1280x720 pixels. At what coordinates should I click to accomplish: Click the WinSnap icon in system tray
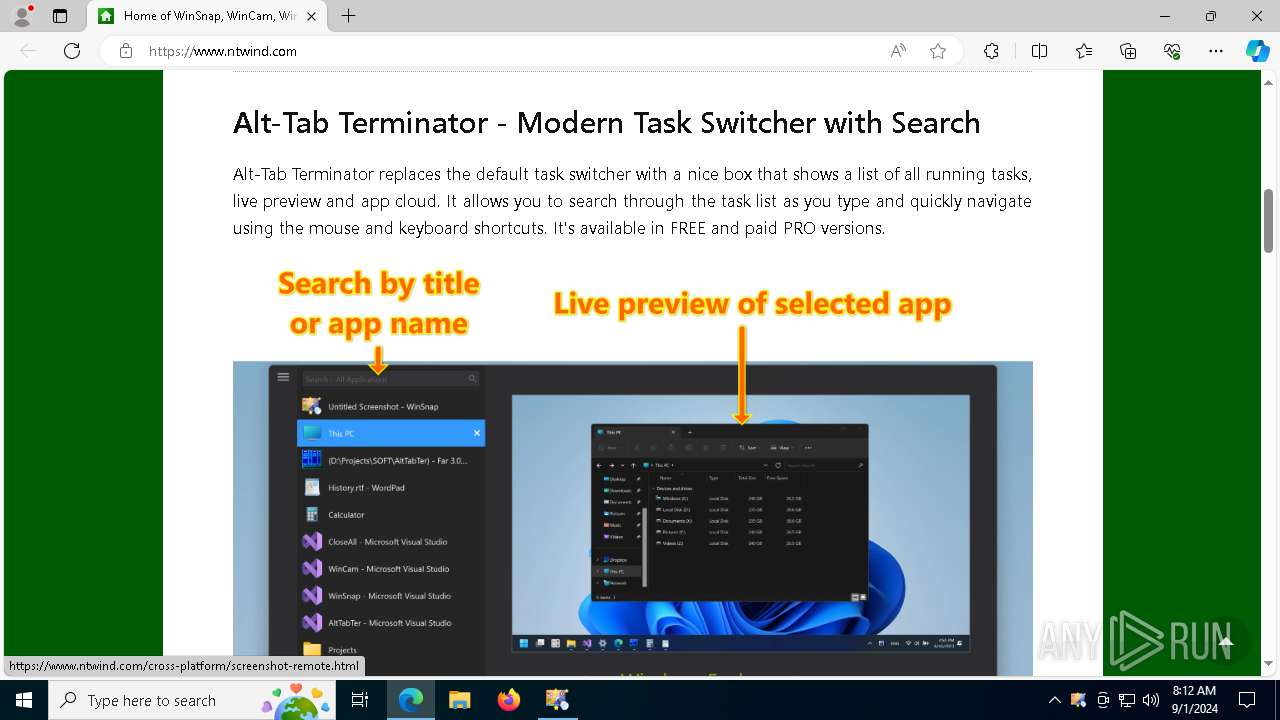coord(1078,700)
